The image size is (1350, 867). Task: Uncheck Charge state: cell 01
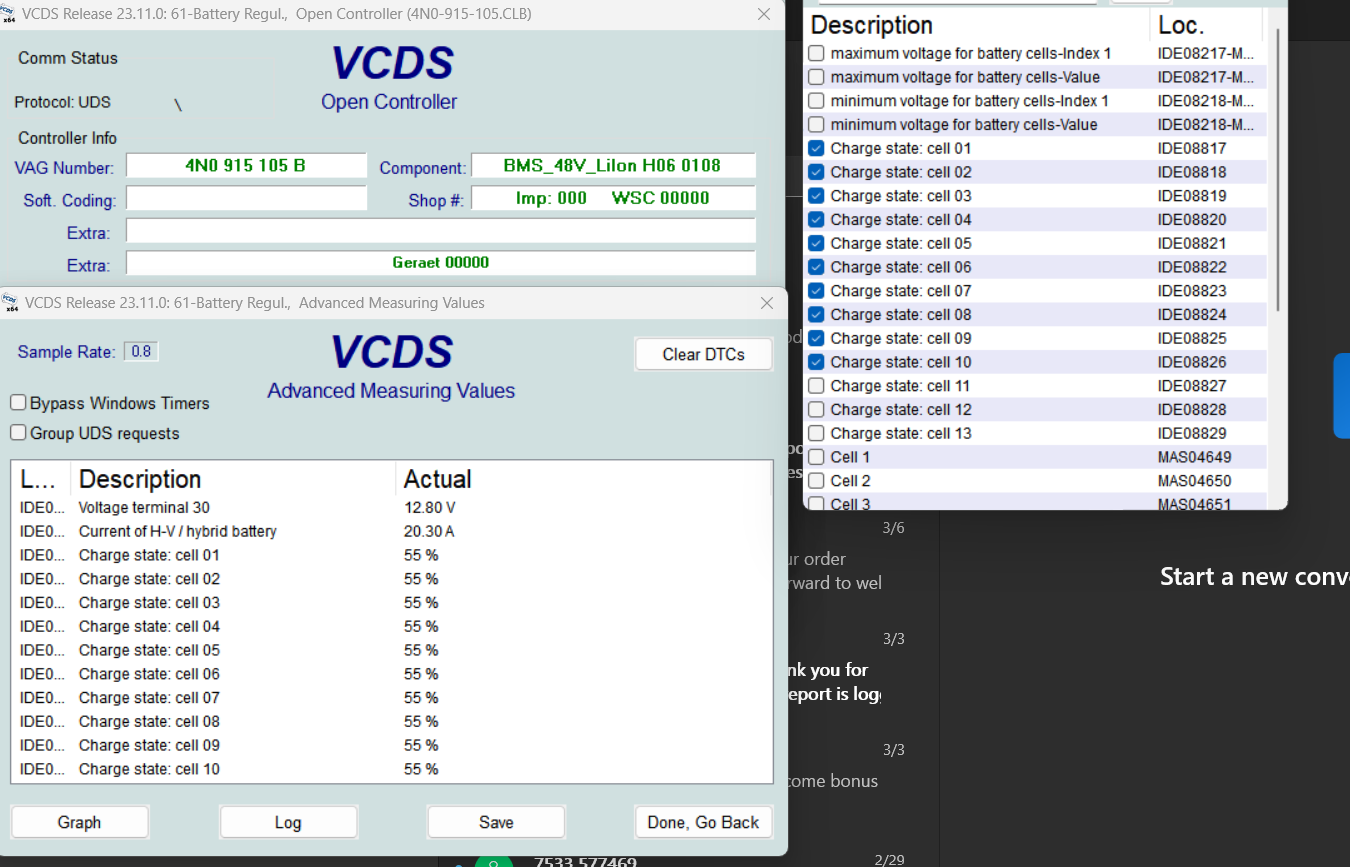(x=816, y=148)
